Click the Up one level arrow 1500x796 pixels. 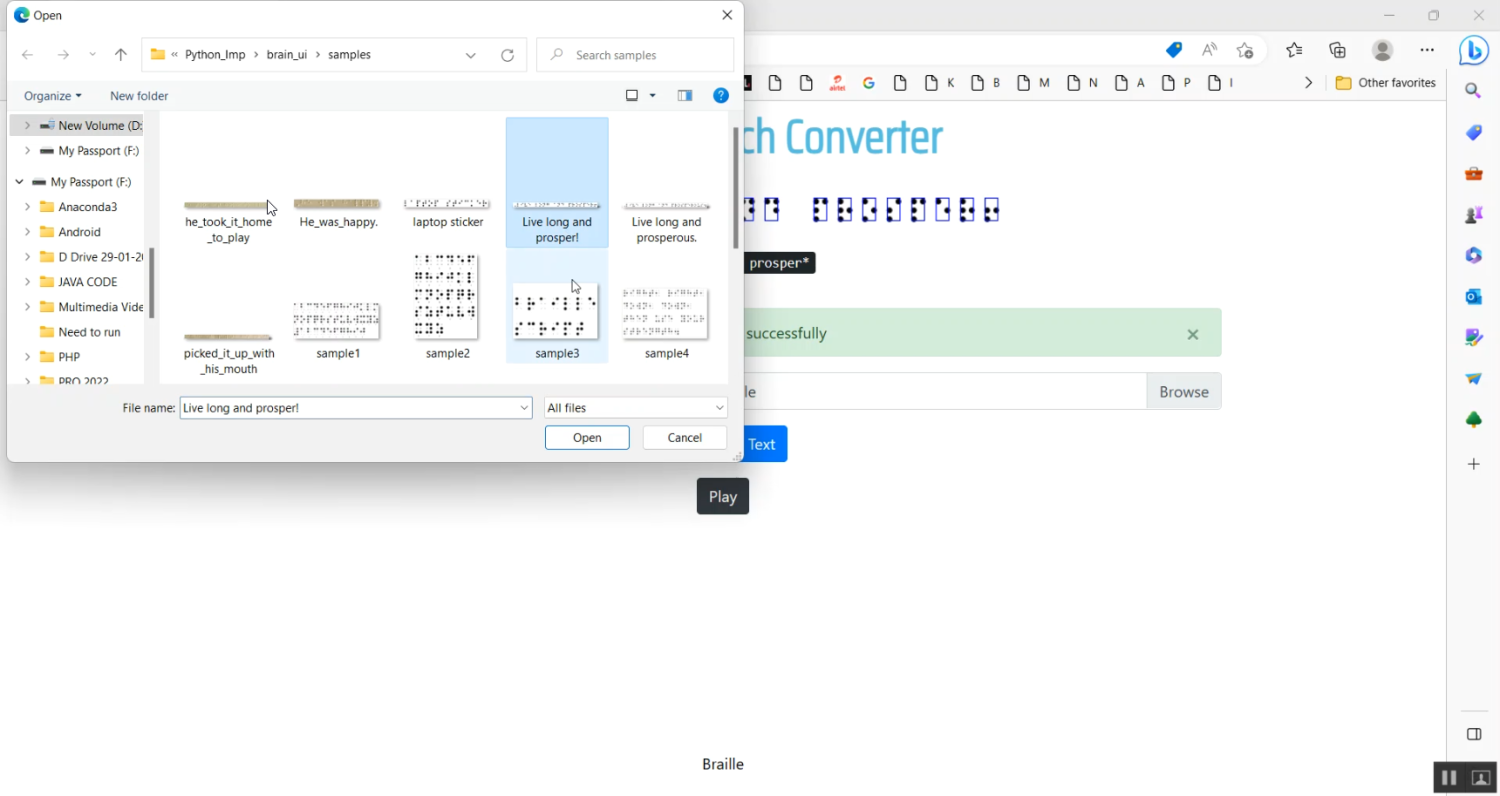121,55
